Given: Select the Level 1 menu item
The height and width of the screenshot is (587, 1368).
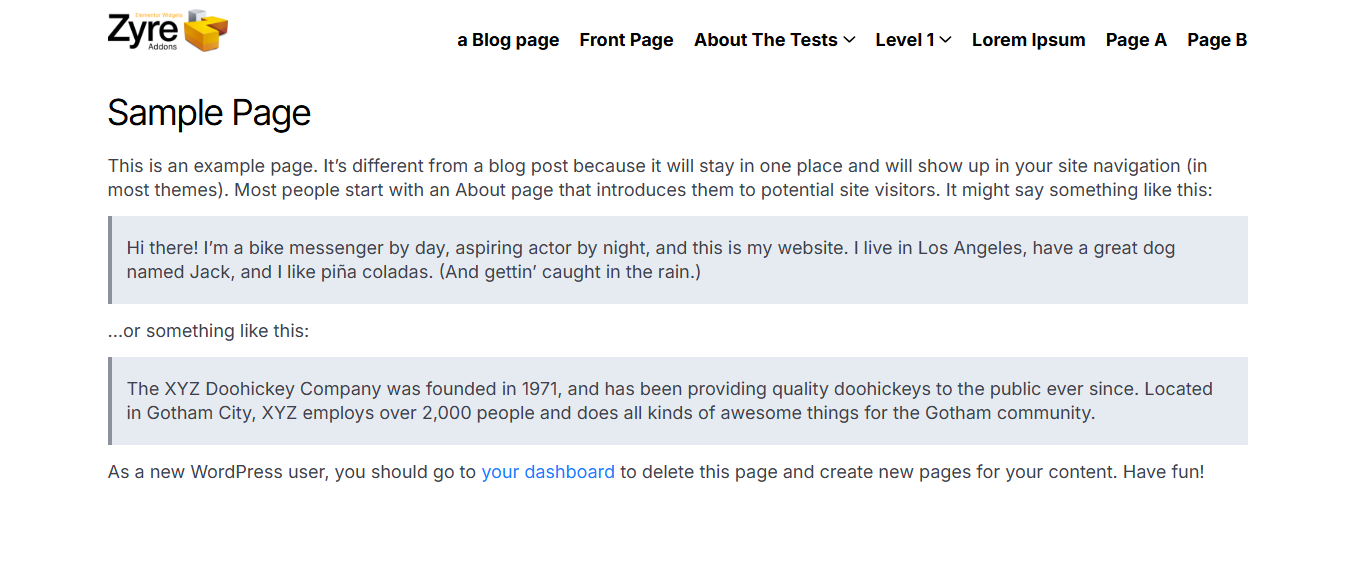Looking at the screenshot, I should (x=904, y=40).
